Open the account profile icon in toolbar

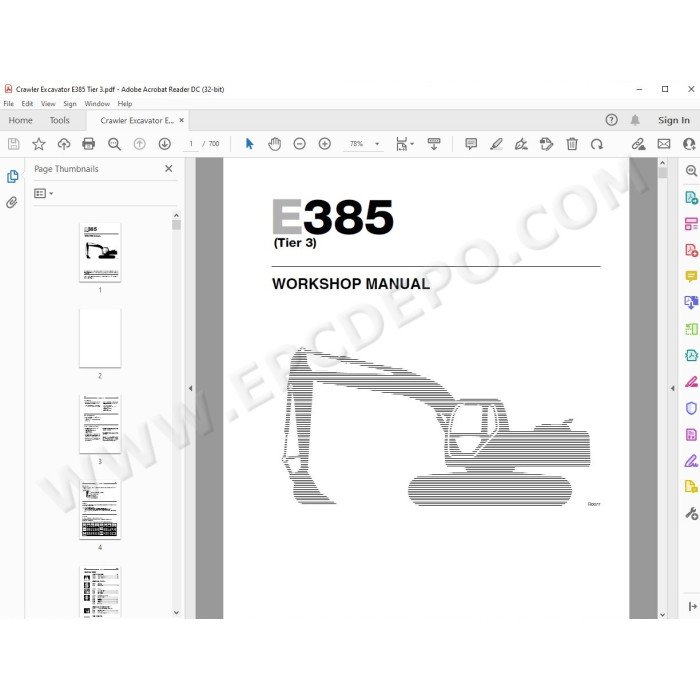689,144
